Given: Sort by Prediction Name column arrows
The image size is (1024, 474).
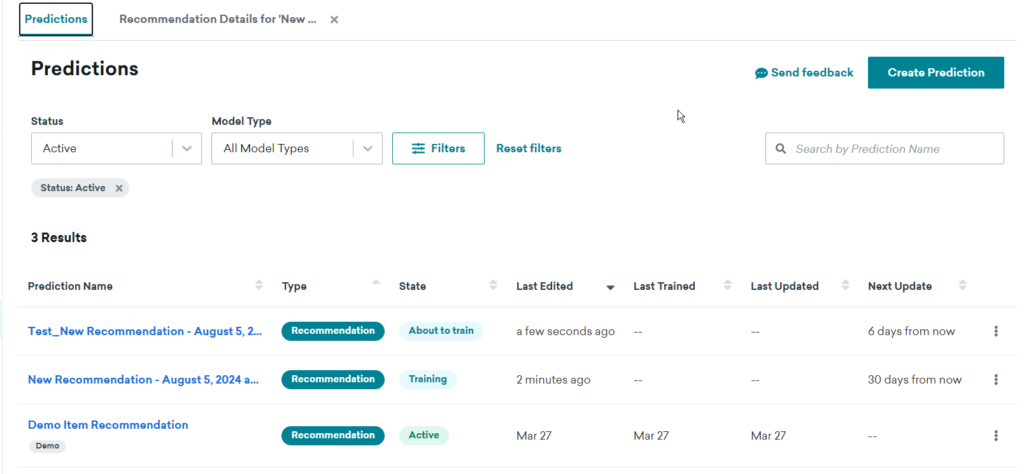Looking at the screenshot, I should 259,285.
